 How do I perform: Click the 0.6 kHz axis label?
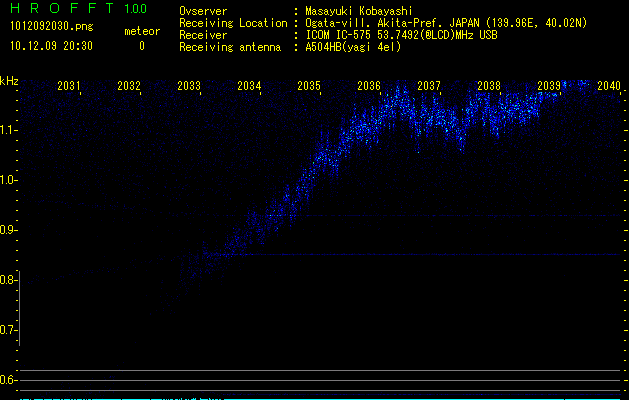(7, 380)
